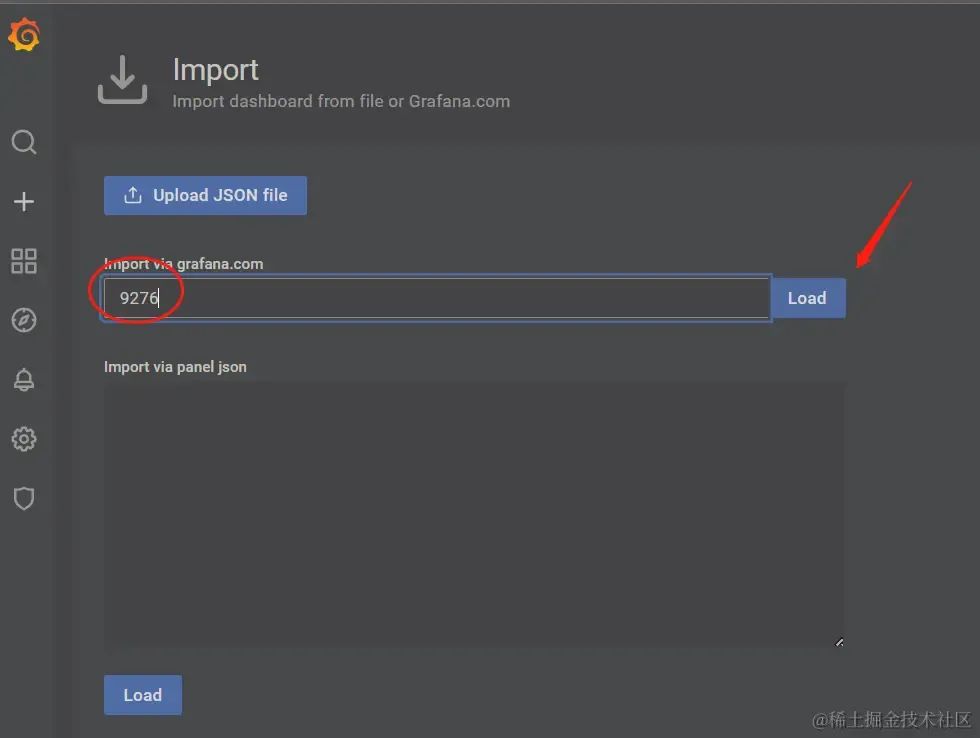The image size is (980, 738).
Task: Open the Configuration gear icon
Action: [24, 439]
